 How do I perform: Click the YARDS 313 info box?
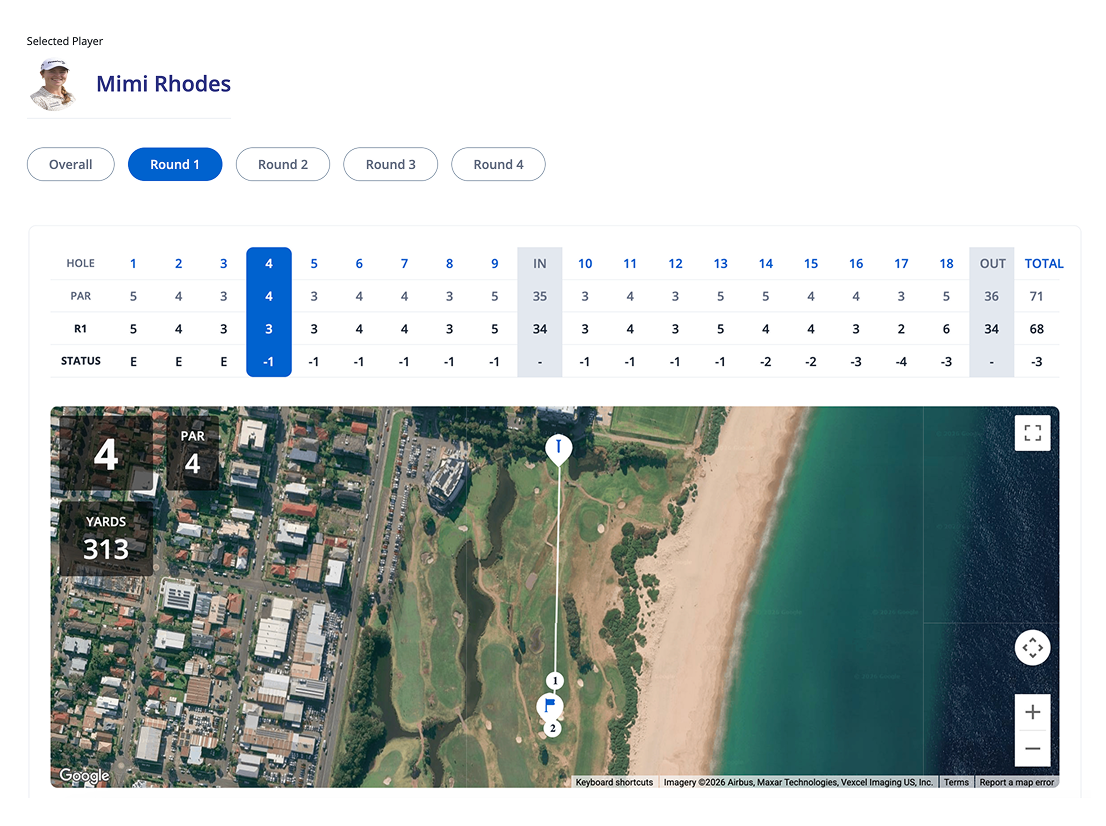pyautogui.click(x=106, y=539)
